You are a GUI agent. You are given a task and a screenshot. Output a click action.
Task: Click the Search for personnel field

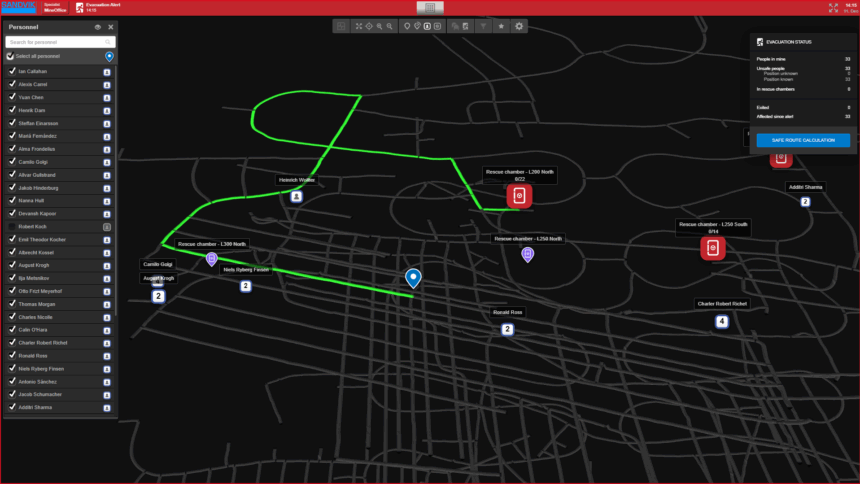pyautogui.click(x=60, y=42)
